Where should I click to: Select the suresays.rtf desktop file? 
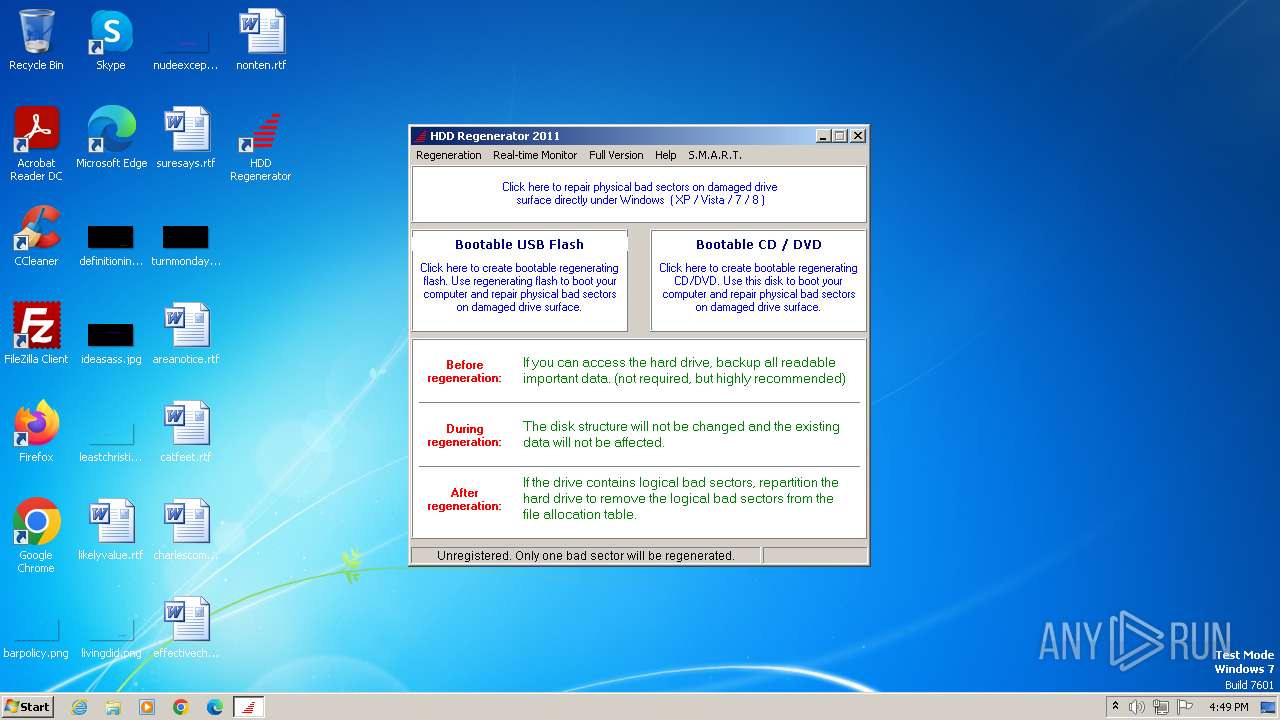click(186, 138)
